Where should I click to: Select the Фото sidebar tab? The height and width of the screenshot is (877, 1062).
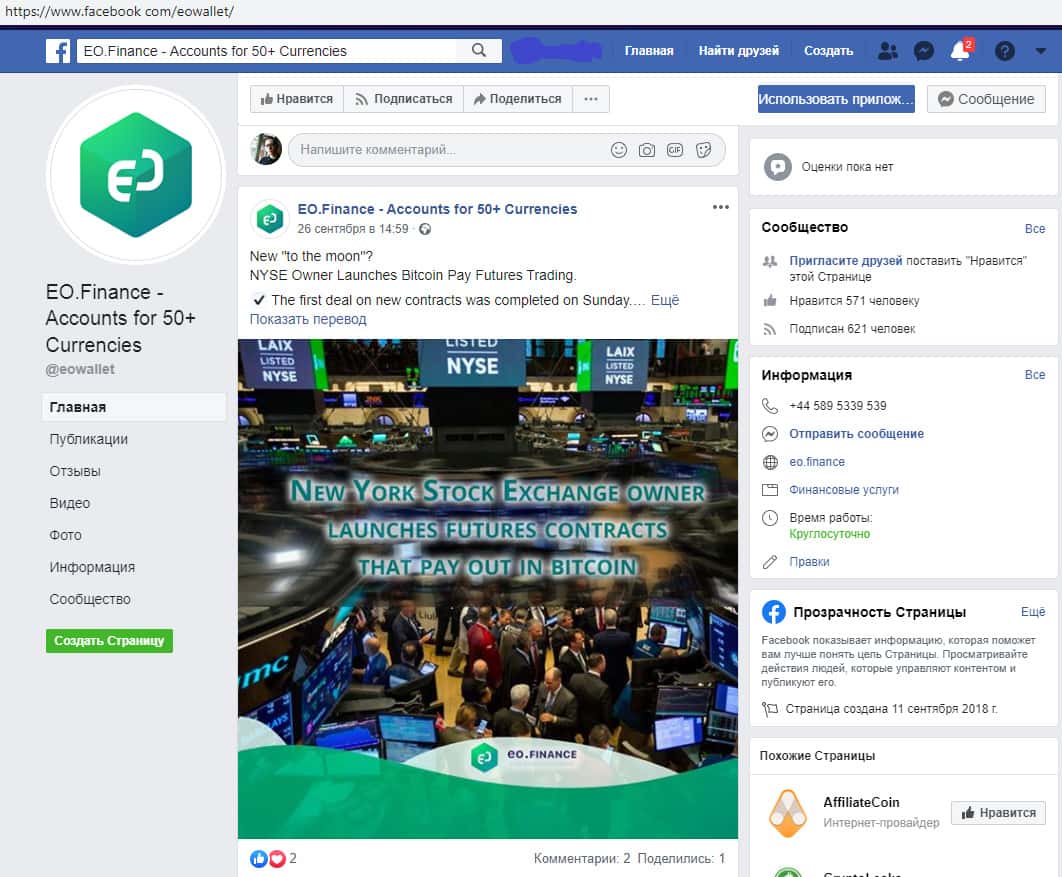(x=65, y=535)
